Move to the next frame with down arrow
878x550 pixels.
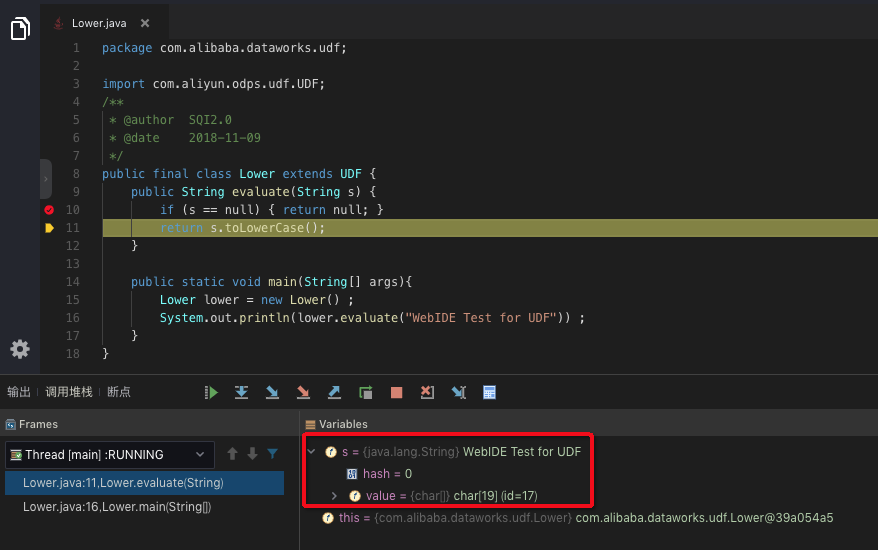pos(253,454)
